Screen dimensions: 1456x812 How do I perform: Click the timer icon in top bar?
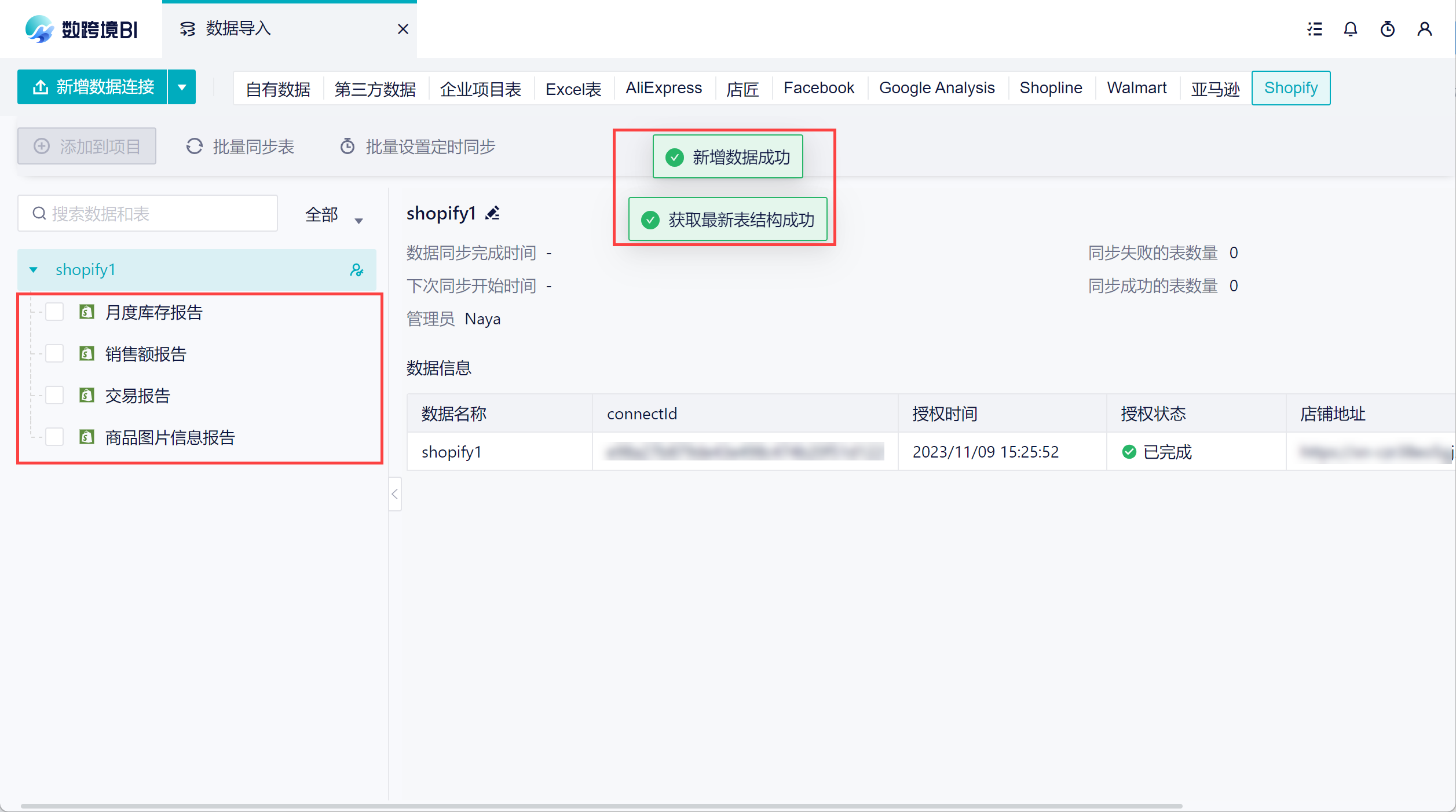coord(1387,29)
